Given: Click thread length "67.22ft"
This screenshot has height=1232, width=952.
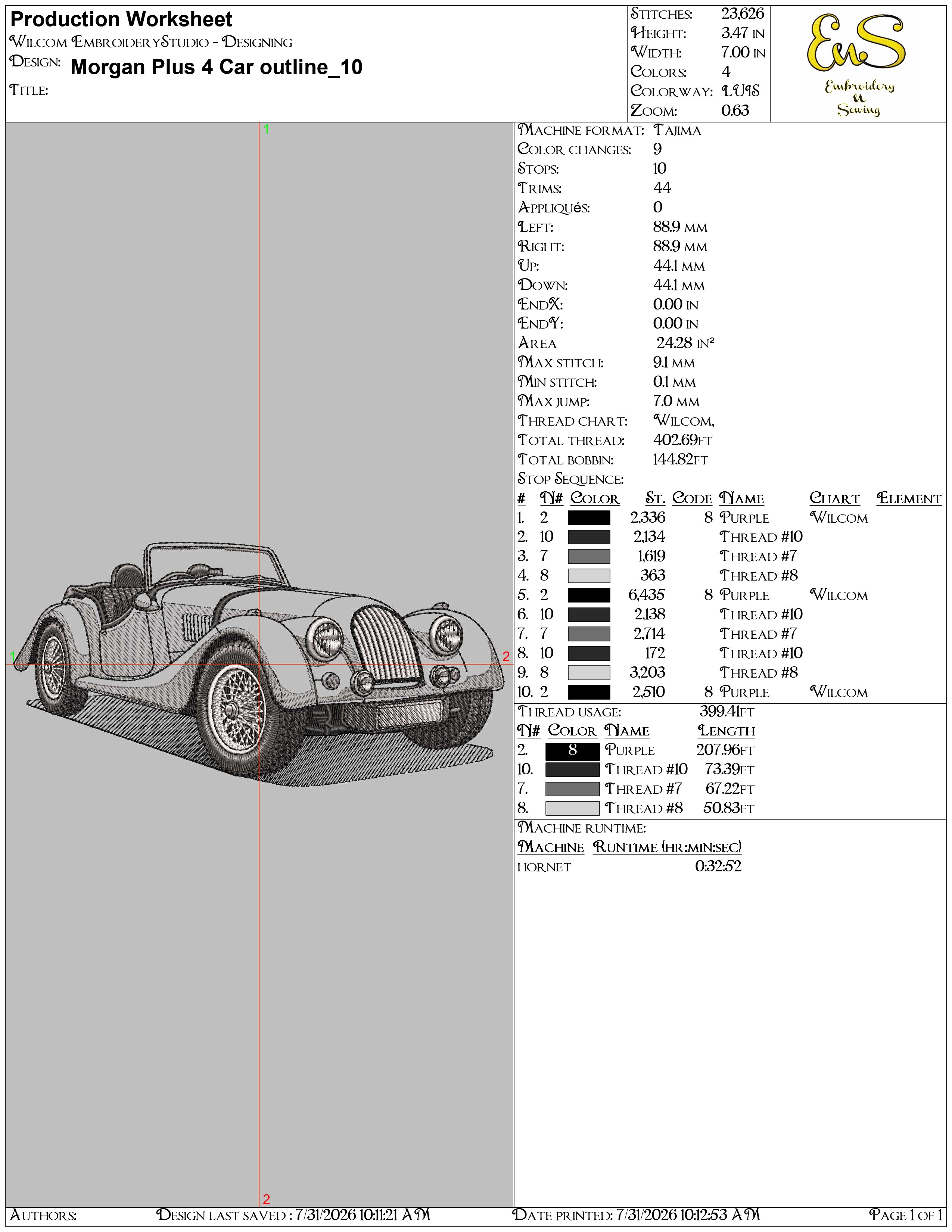Looking at the screenshot, I should click(x=730, y=789).
